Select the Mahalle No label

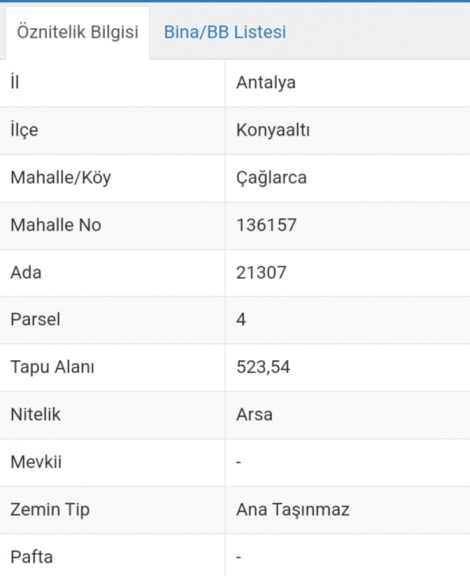56,225
